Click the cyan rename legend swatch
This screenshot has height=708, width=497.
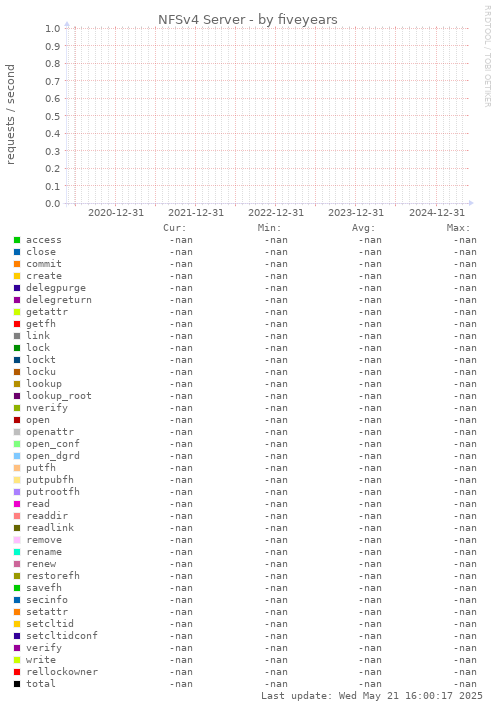[17, 552]
